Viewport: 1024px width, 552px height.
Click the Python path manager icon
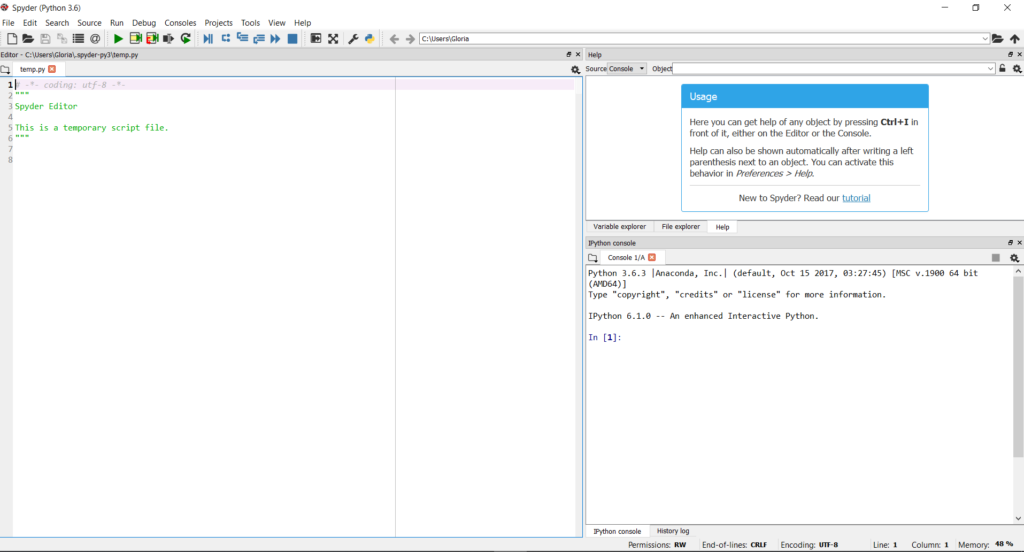pyautogui.click(x=369, y=39)
